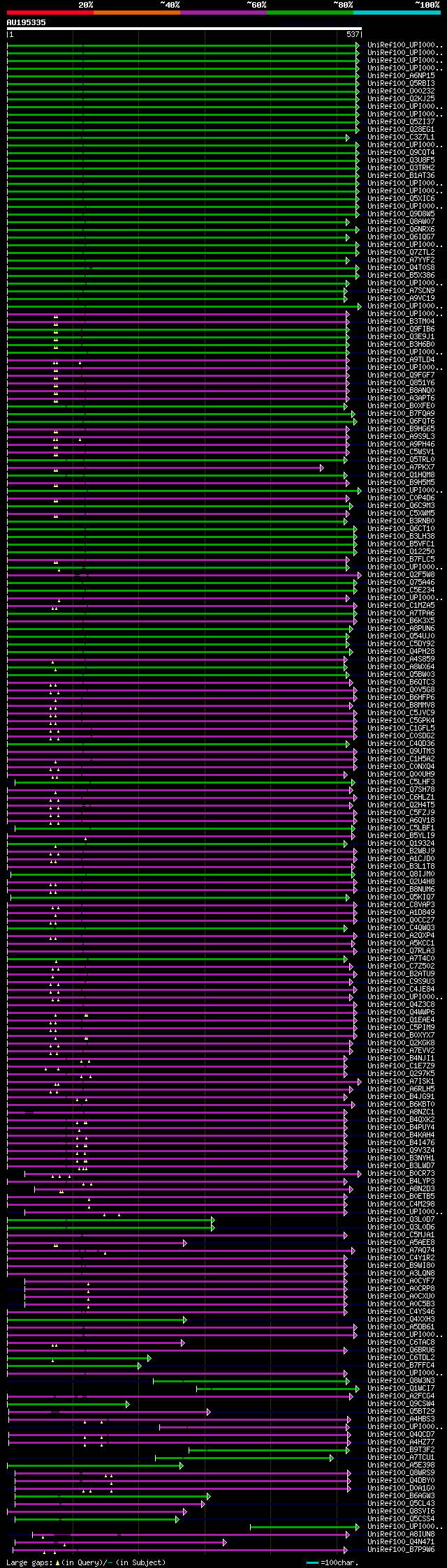Select hit label UniRef100_A7ISK1
This screenshot has height=1568, width=447.
(x=401, y=1082)
